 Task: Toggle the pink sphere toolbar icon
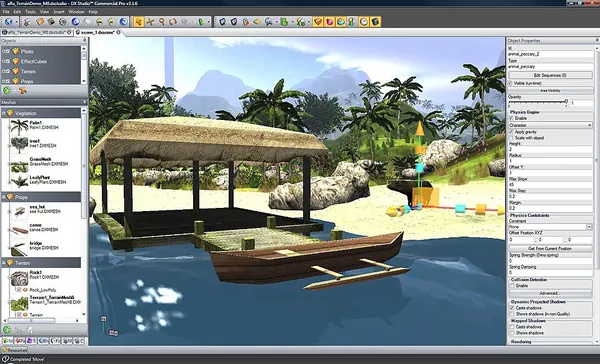tap(329, 22)
